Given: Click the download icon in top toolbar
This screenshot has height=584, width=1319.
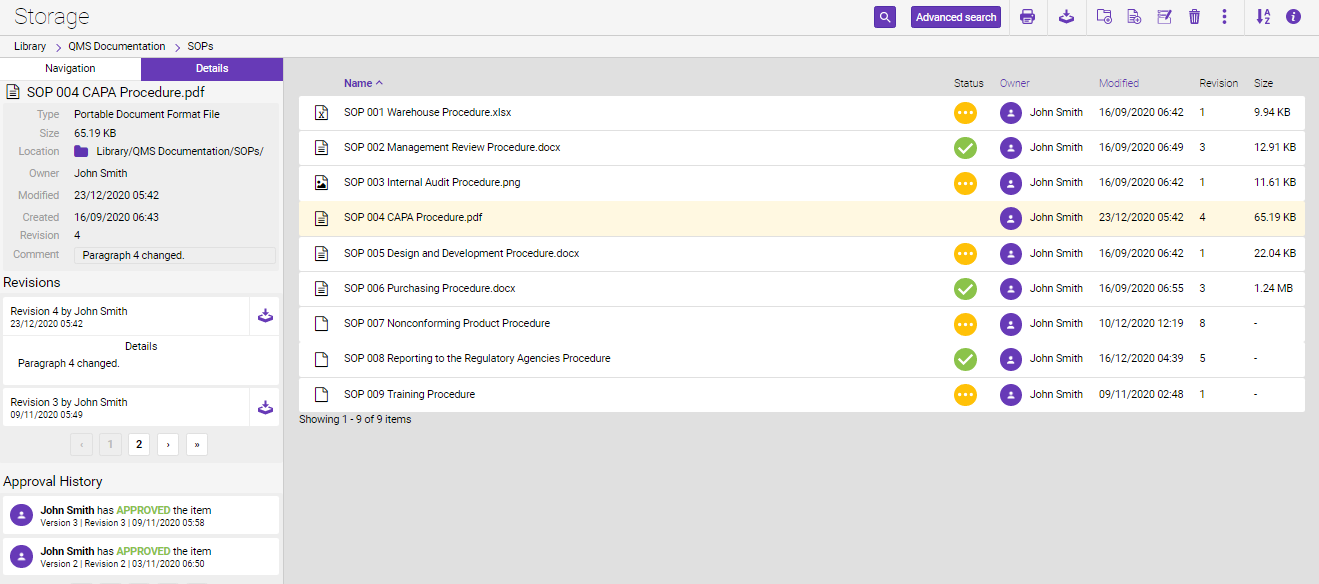Looking at the screenshot, I should tap(1066, 17).
